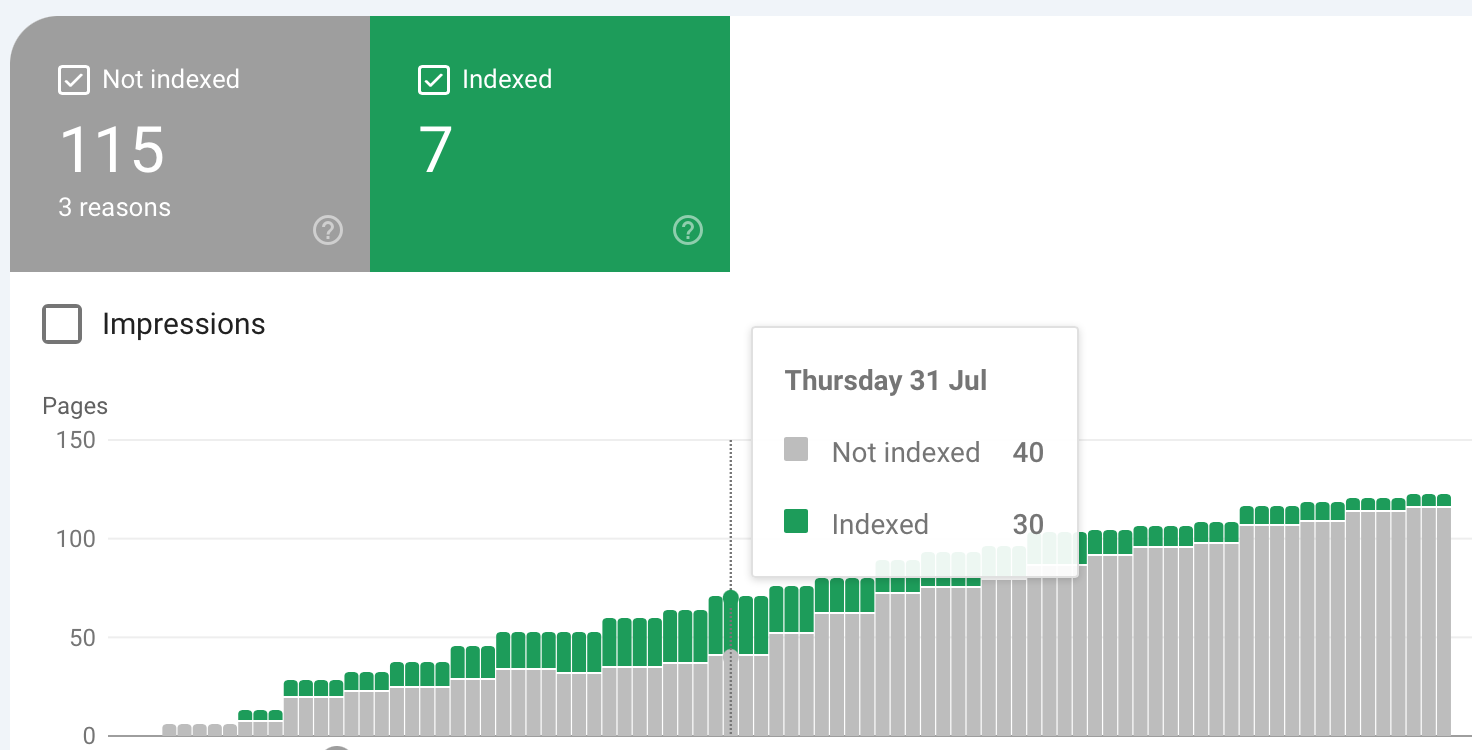Click the Thursday 31 Jul tooltip heading
Image resolution: width=1472 pixels, height=750 pixels.
point(886,380)
